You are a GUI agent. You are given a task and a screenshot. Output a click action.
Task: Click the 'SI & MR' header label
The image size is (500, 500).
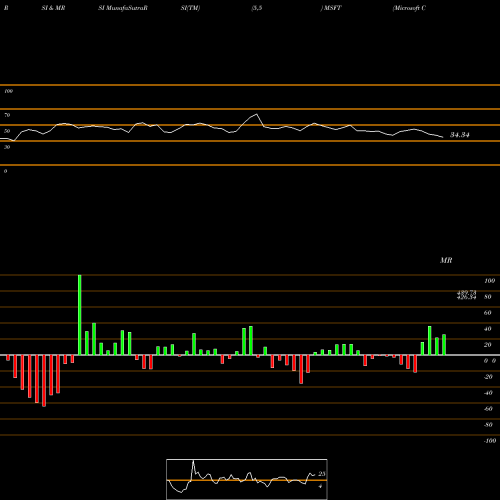click(x=53, y=8)
